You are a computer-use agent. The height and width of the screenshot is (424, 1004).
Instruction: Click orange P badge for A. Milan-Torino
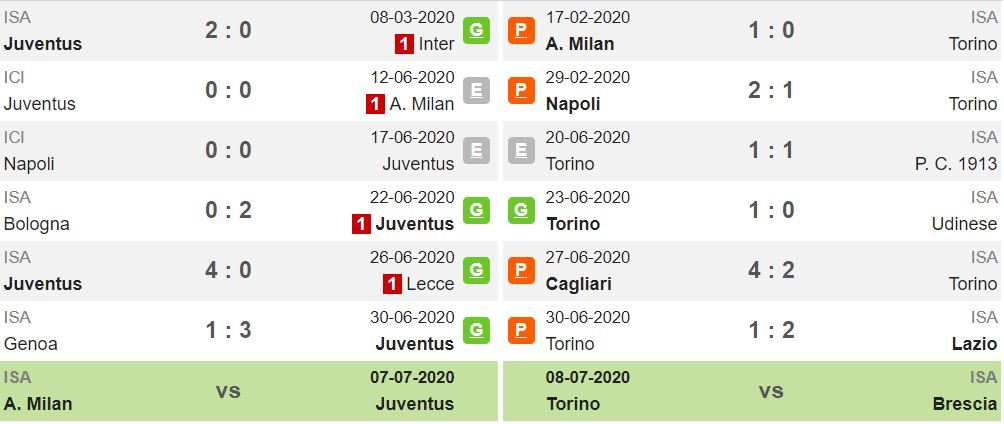point(521,31)
